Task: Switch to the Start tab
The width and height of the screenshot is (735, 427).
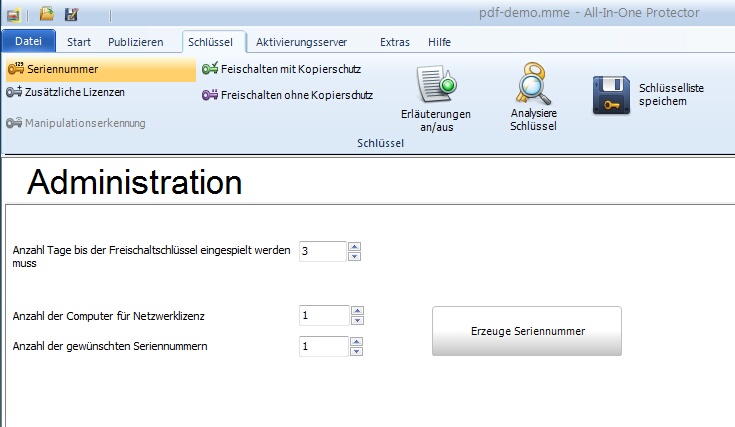Action: (x=79, y=42)
